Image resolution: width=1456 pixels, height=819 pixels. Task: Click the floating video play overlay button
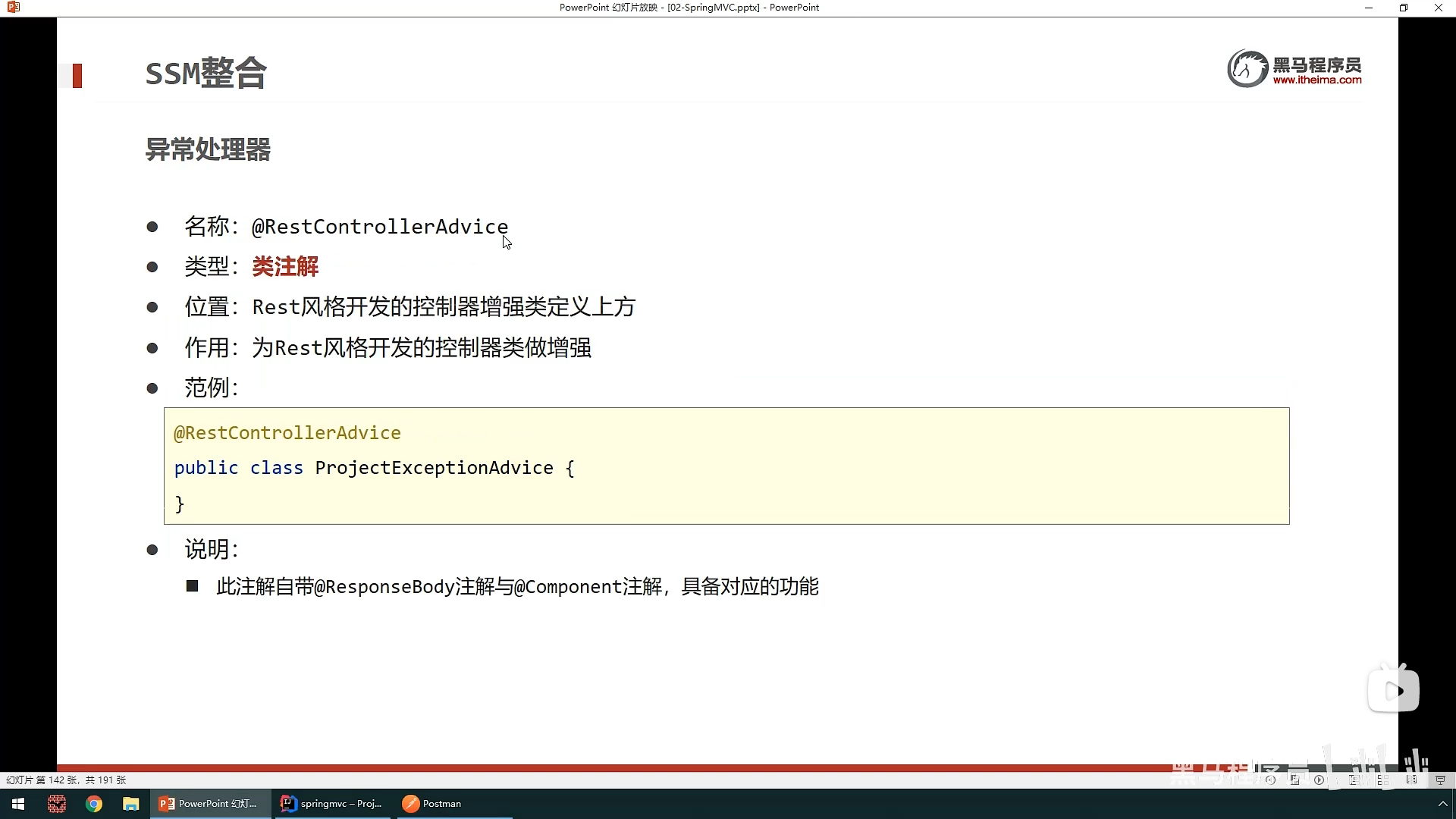1393,690
